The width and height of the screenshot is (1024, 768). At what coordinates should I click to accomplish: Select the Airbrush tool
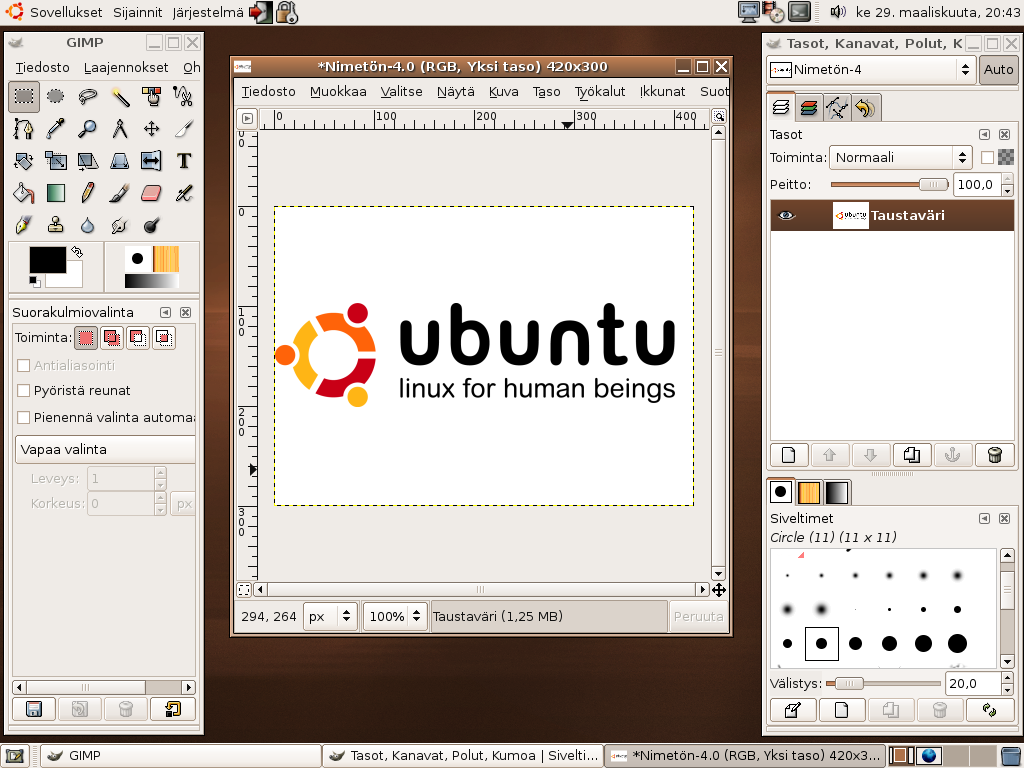point(184,193)
